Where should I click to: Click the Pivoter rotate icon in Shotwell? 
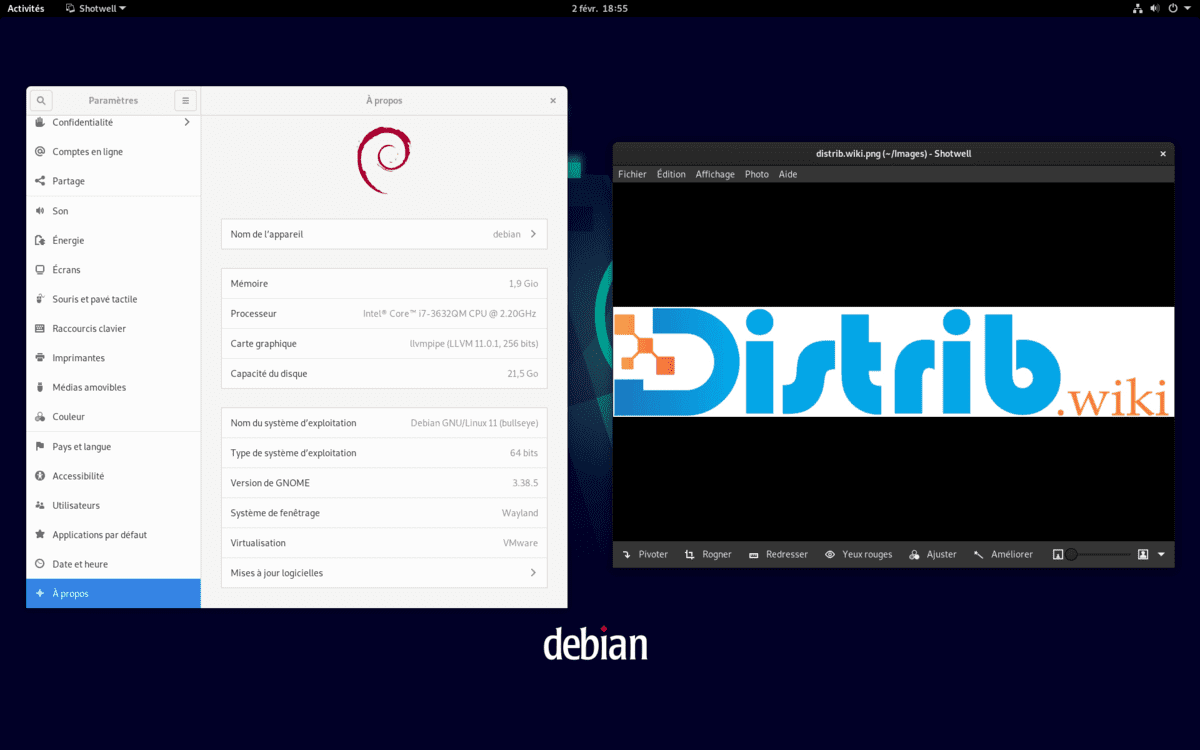pyautogui.click(x=627, y=554)
